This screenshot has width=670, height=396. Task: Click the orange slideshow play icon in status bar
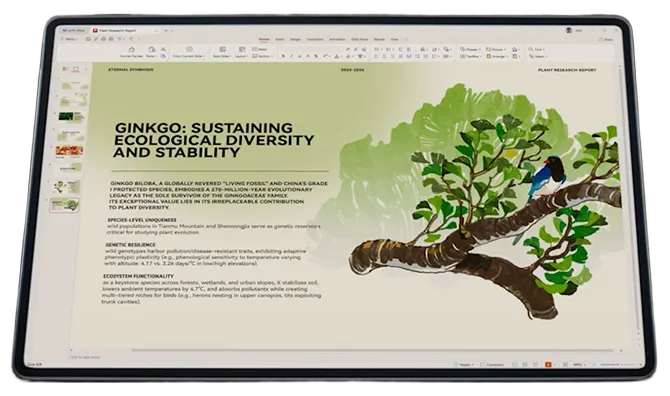pos(548,365)
